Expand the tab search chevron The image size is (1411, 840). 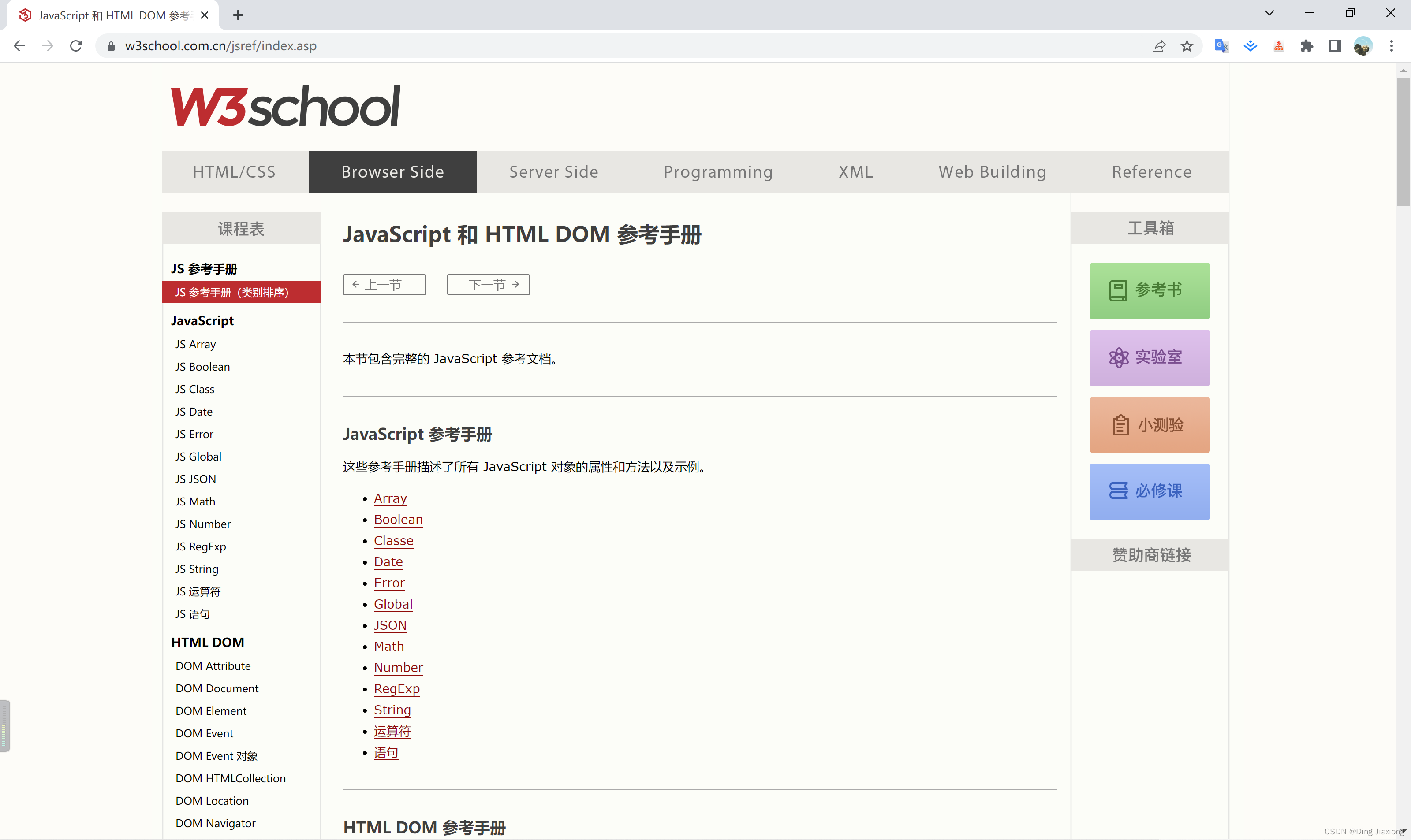click(x=1269, y=13)
